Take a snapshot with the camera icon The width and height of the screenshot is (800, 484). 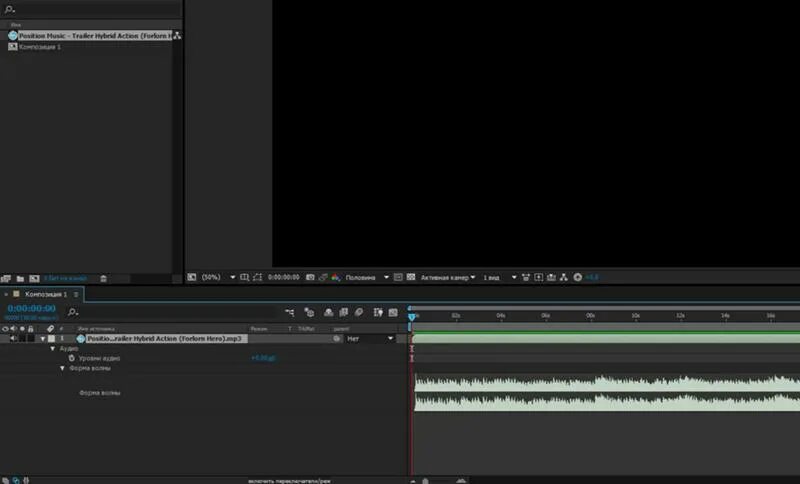click(x=310, y=277)
